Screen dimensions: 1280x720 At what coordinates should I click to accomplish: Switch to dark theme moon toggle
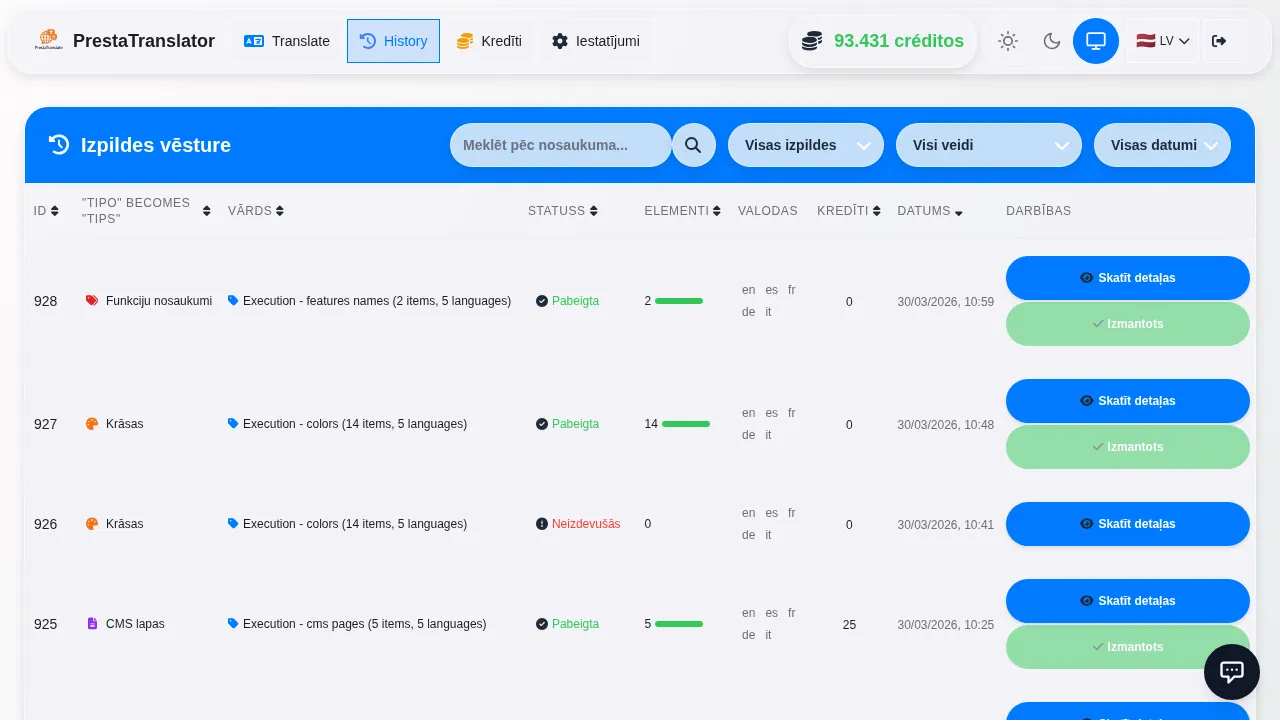1051,41
